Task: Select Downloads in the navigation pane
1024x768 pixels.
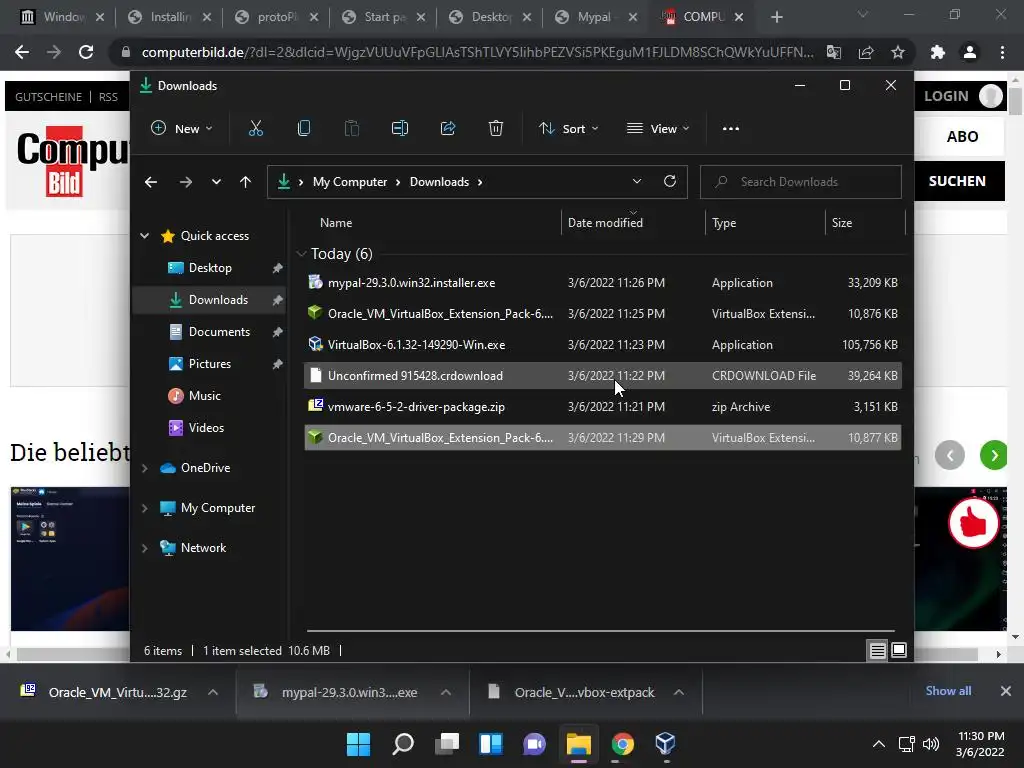Action: (x=210, y=300)
